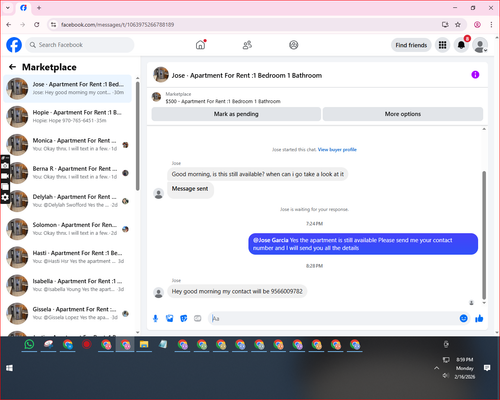Click message with contact number 9566009782
This screenshot has width=500, height=400.
click(237, 291)
